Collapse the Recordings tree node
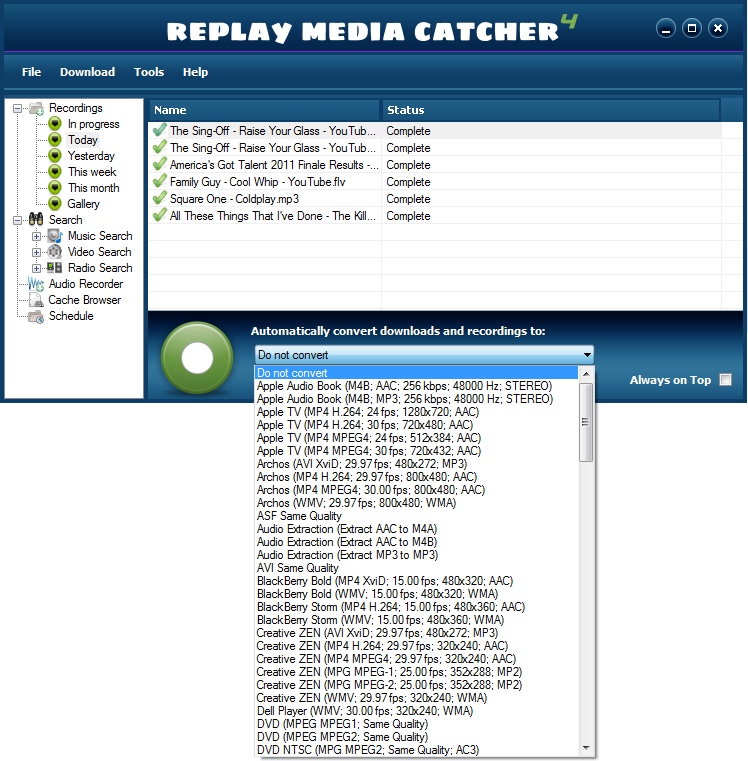Viewport: 748px width, 761px height. [x=17, y=108]
